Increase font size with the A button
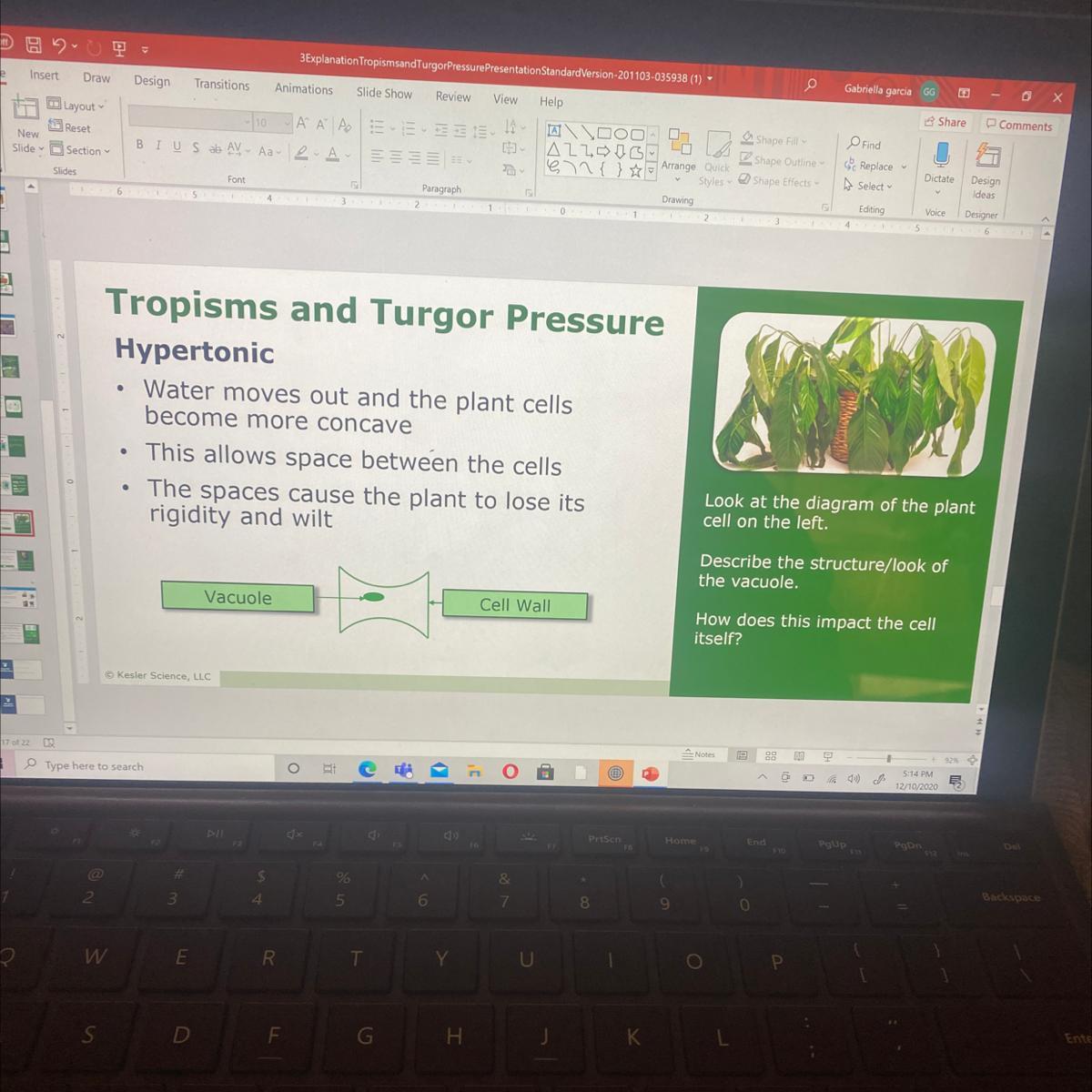This screenshot has height=1092, width=1092. [x=302, y=123]
